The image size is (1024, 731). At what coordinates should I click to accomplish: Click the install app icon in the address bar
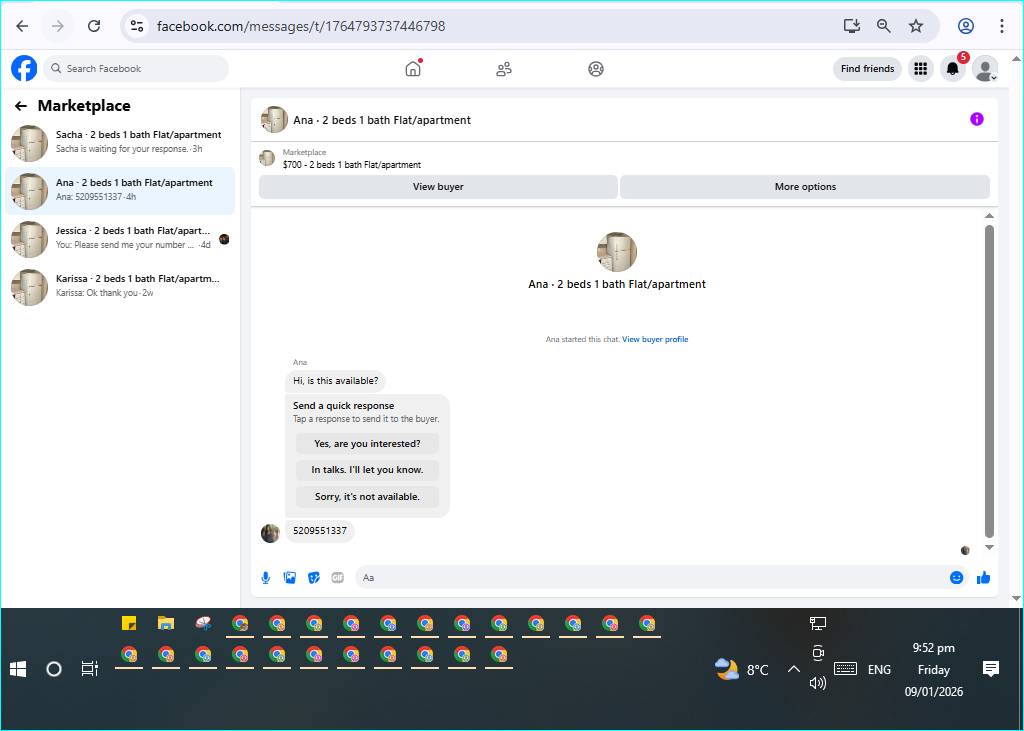[852, 26]
